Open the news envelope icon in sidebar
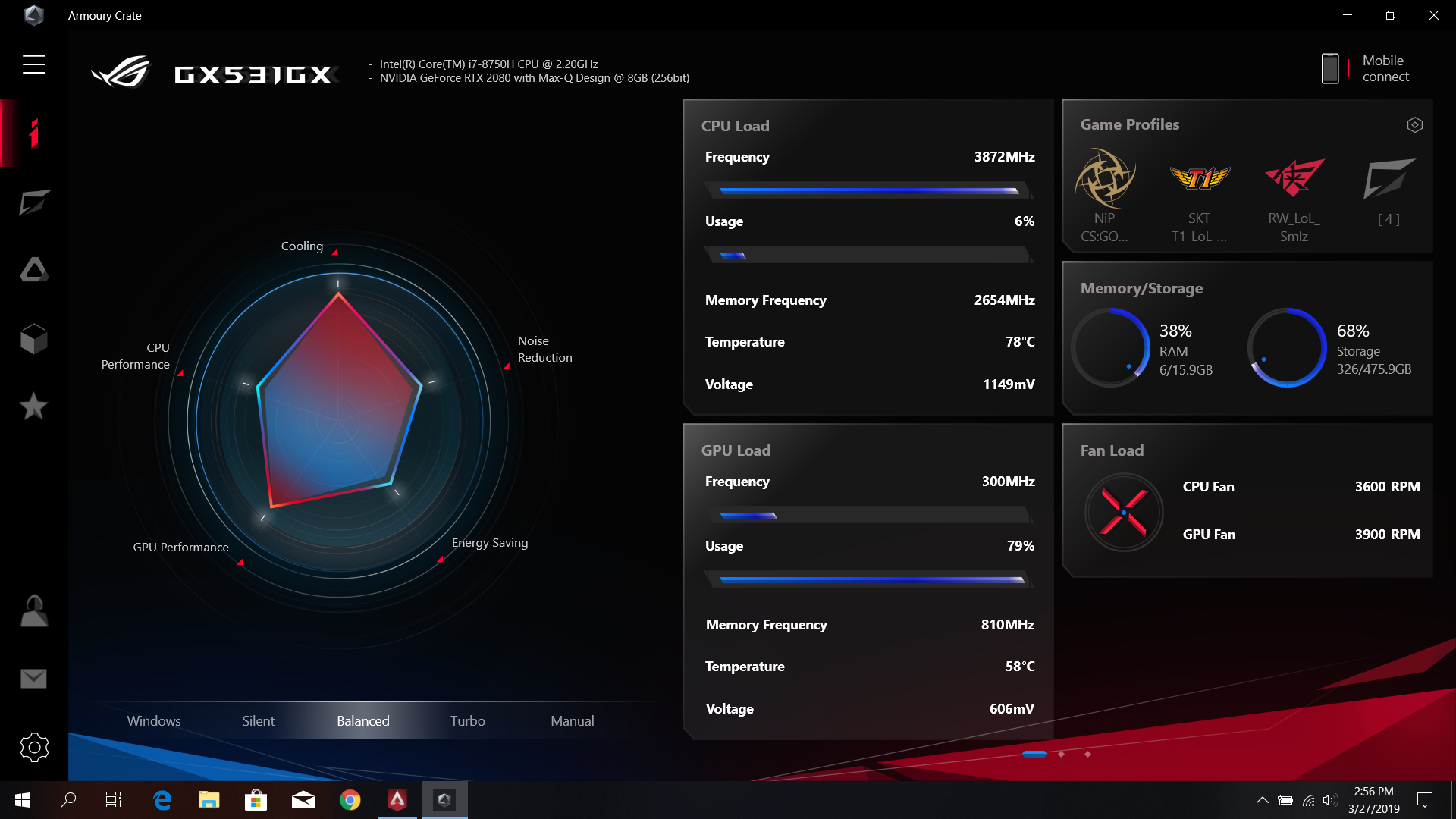Screen dimensions: 1456x819 point(34,679)
